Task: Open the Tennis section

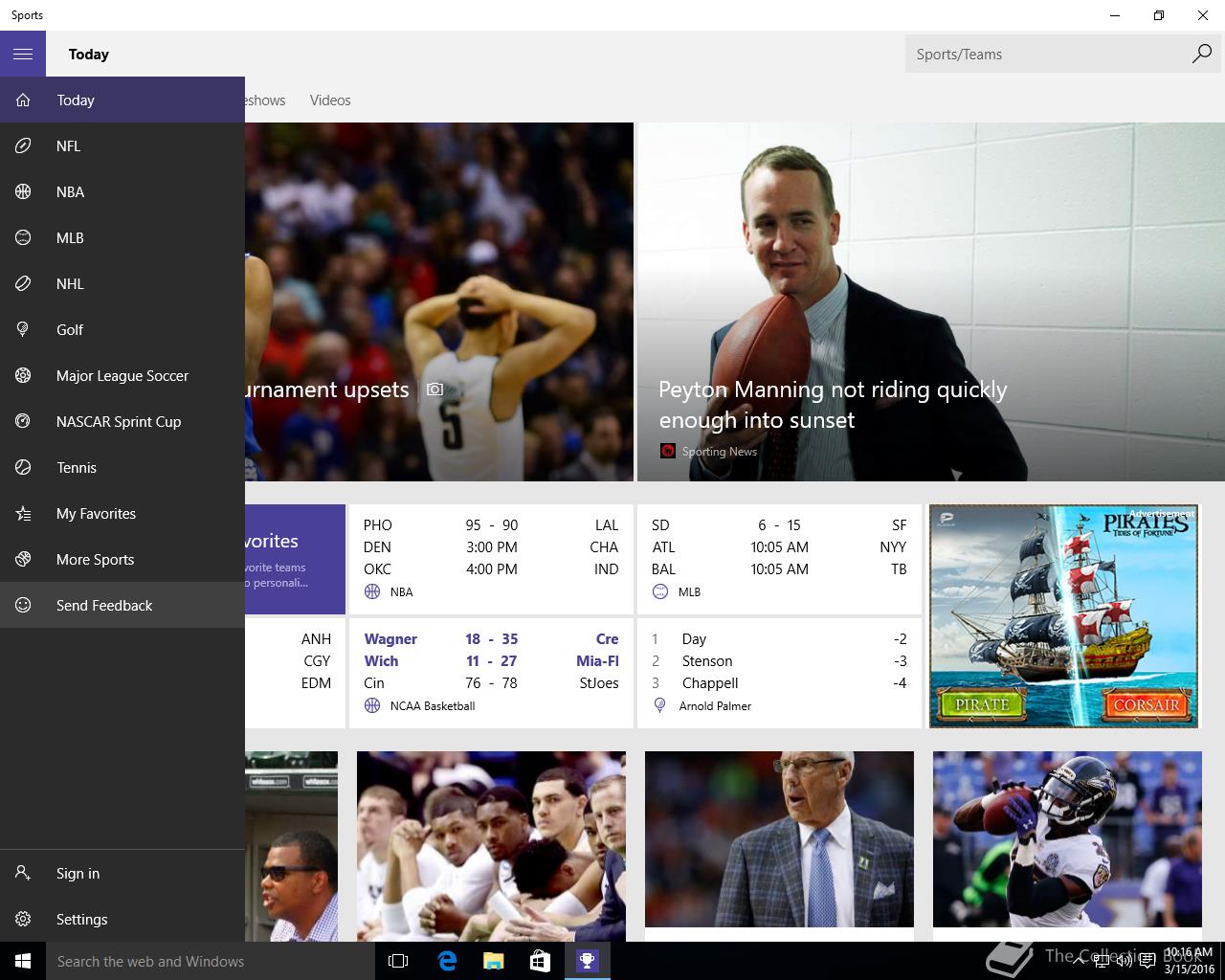Action: (x=122, y=467)
